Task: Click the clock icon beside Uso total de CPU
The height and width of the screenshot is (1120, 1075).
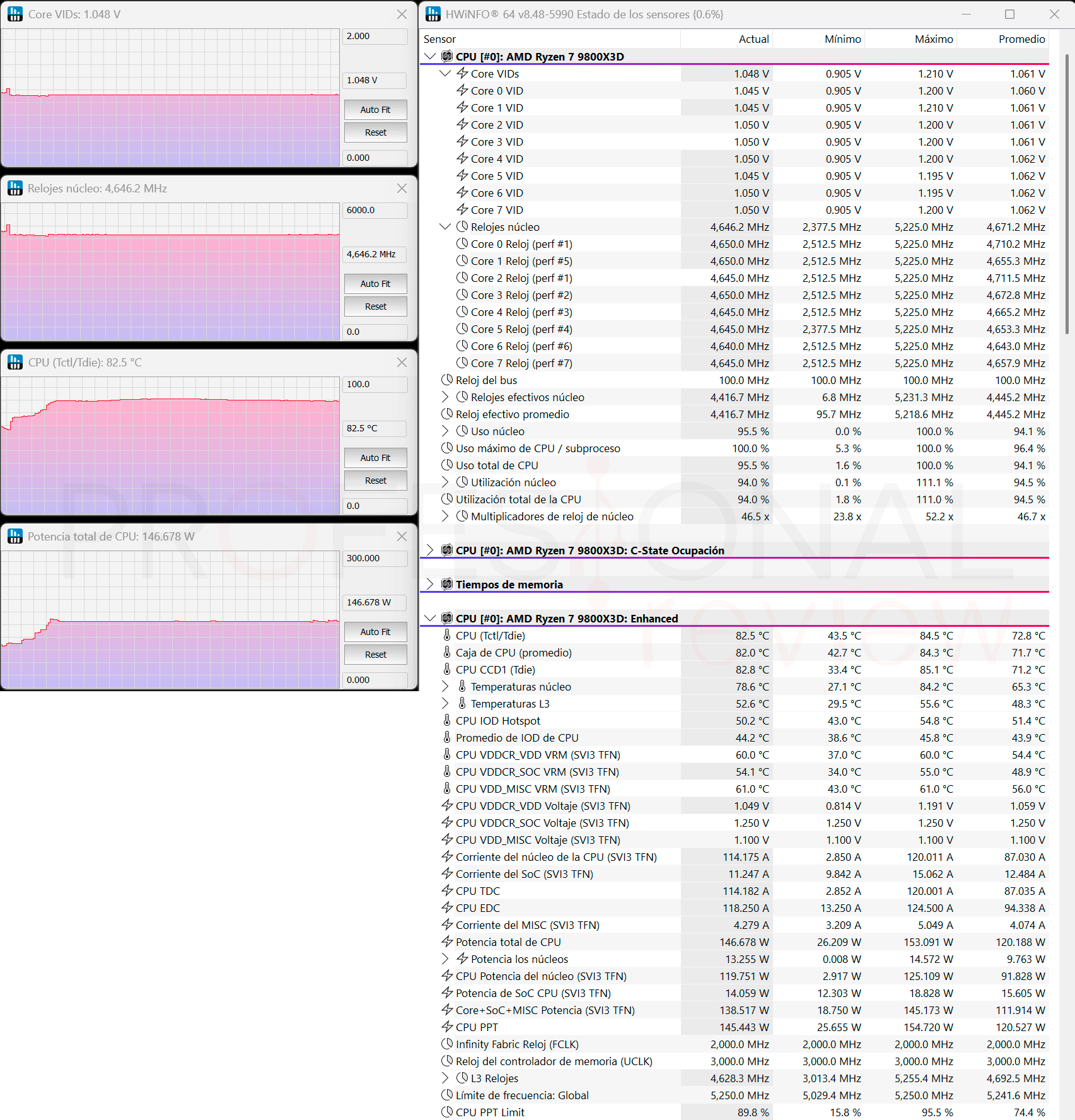Action: click(x=447, y=465)
